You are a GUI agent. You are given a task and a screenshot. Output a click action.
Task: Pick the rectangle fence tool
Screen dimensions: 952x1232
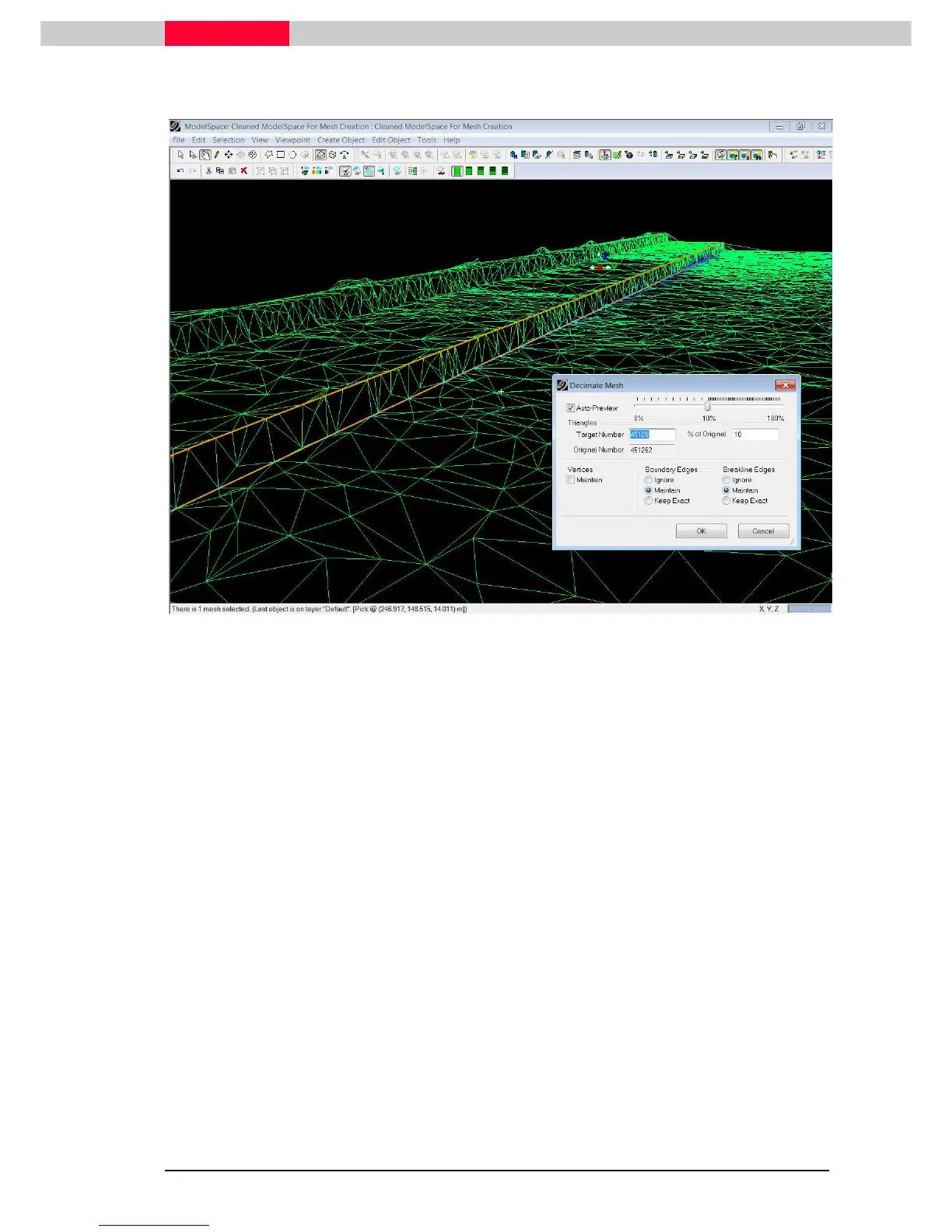(281, 155)
